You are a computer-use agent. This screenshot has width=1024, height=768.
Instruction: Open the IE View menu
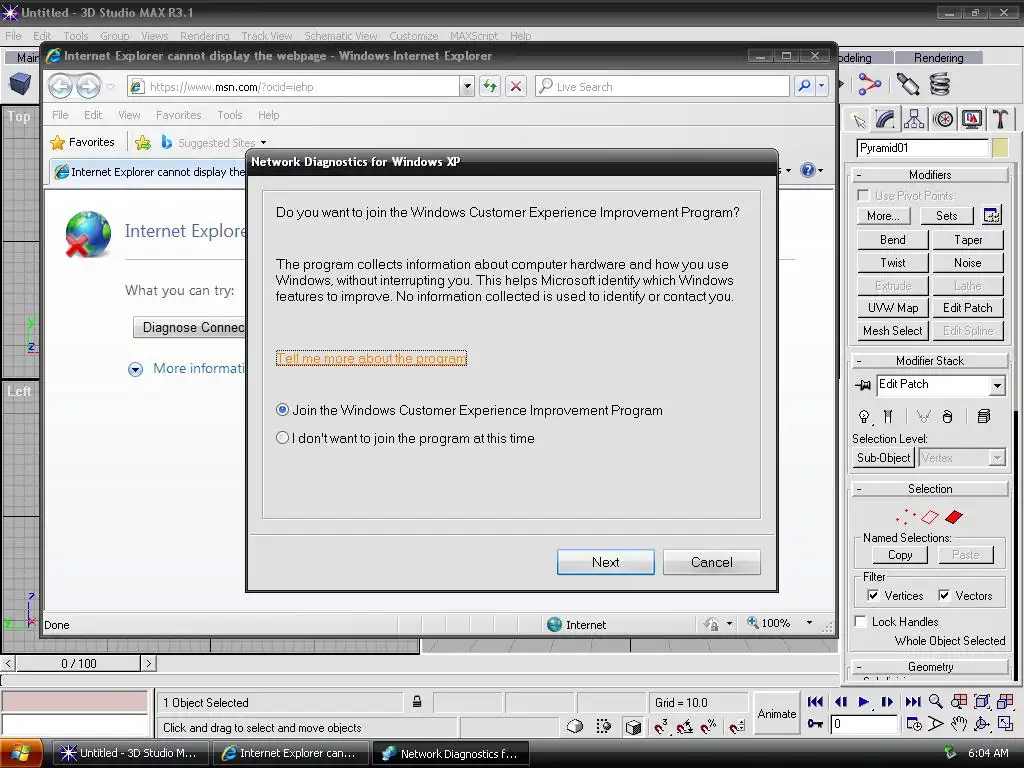[x=129, y=115]
